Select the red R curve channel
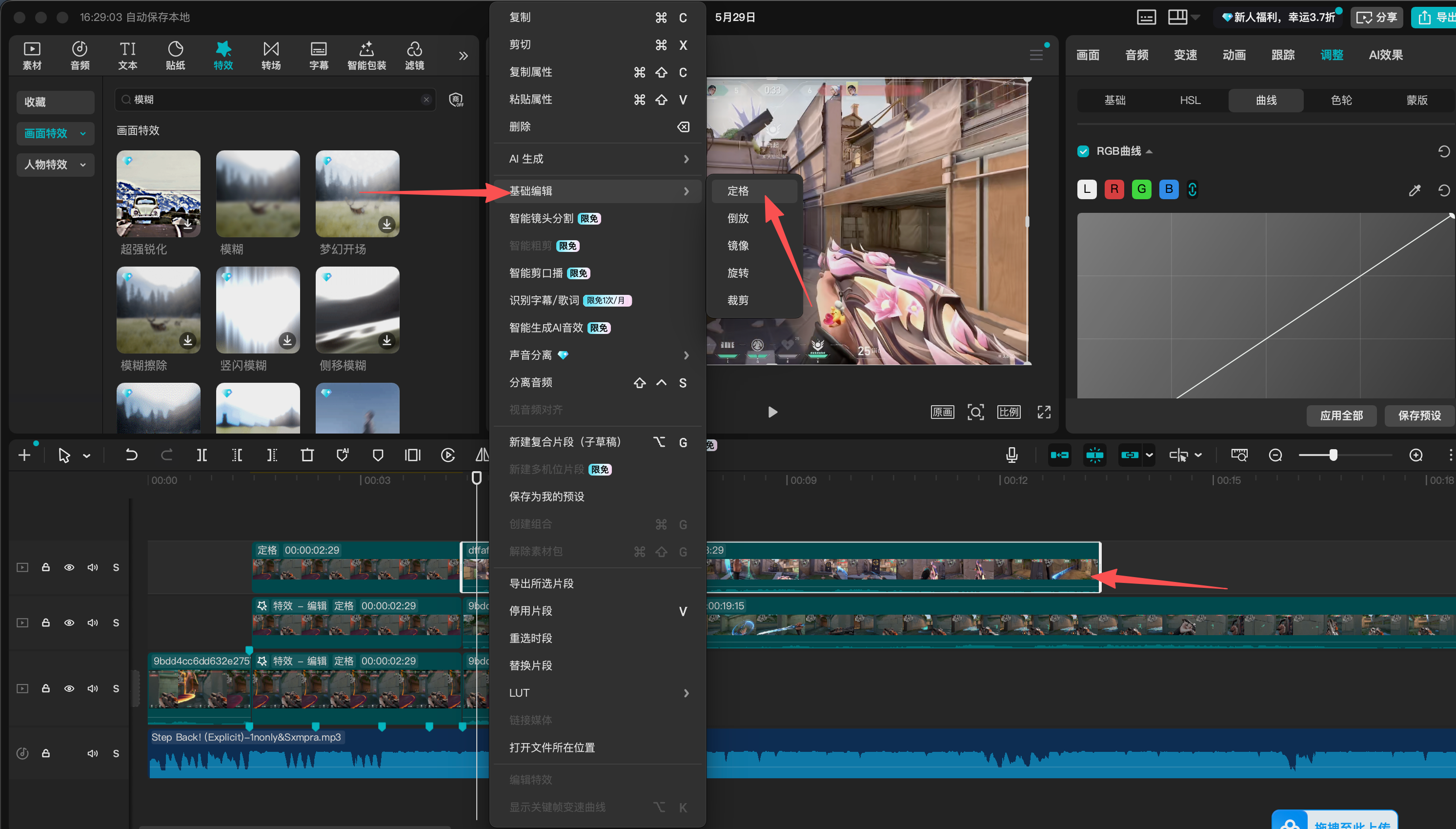The height and width of the screenshot is (829, 1456). tap(1114, 189)
